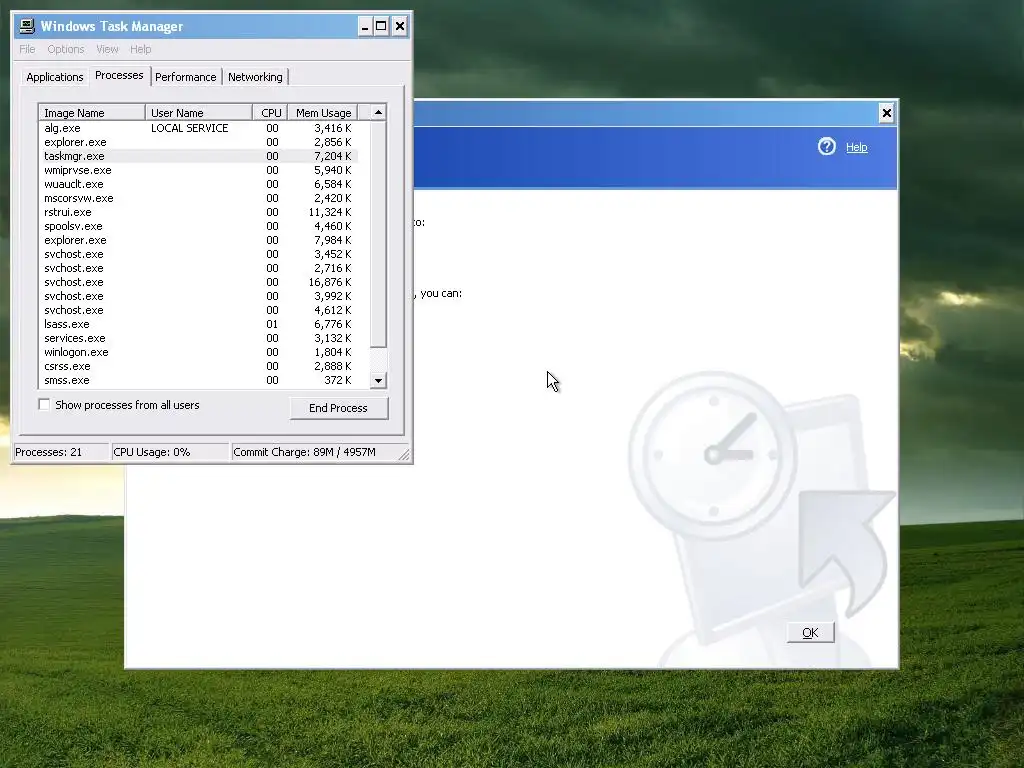This screenshot has width=1024, height=768.
Task: Select the spoolsv.exe process
Action: point(199,226)
